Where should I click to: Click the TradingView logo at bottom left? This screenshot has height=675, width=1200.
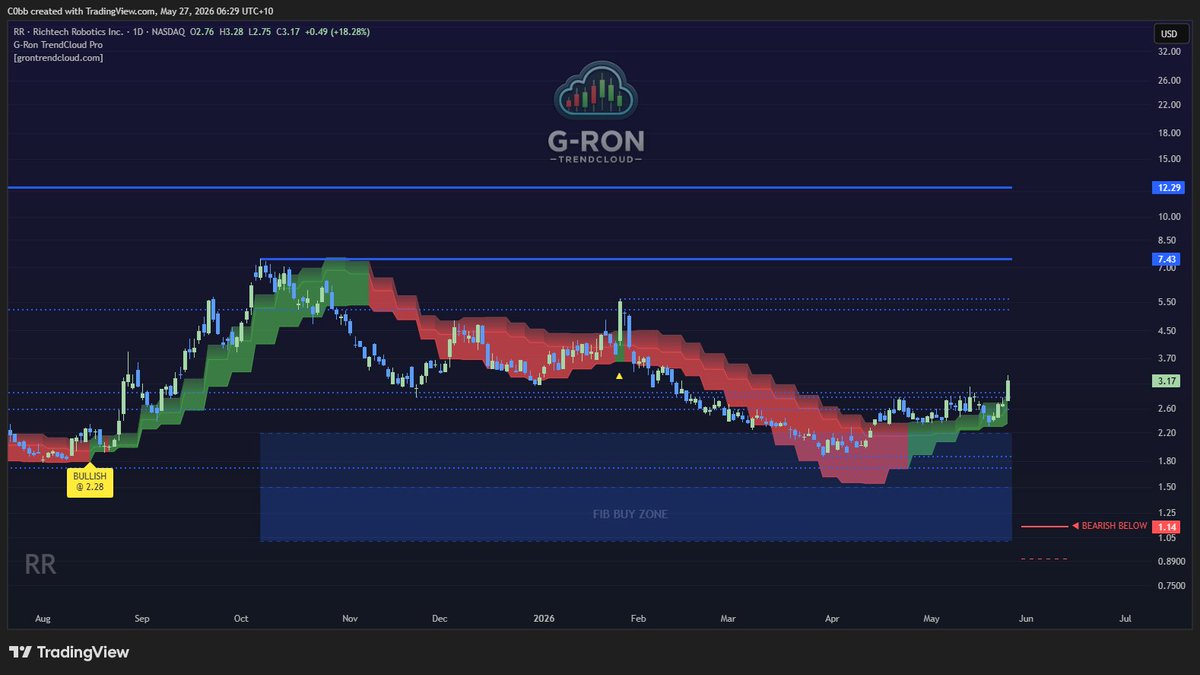[69, 652]
